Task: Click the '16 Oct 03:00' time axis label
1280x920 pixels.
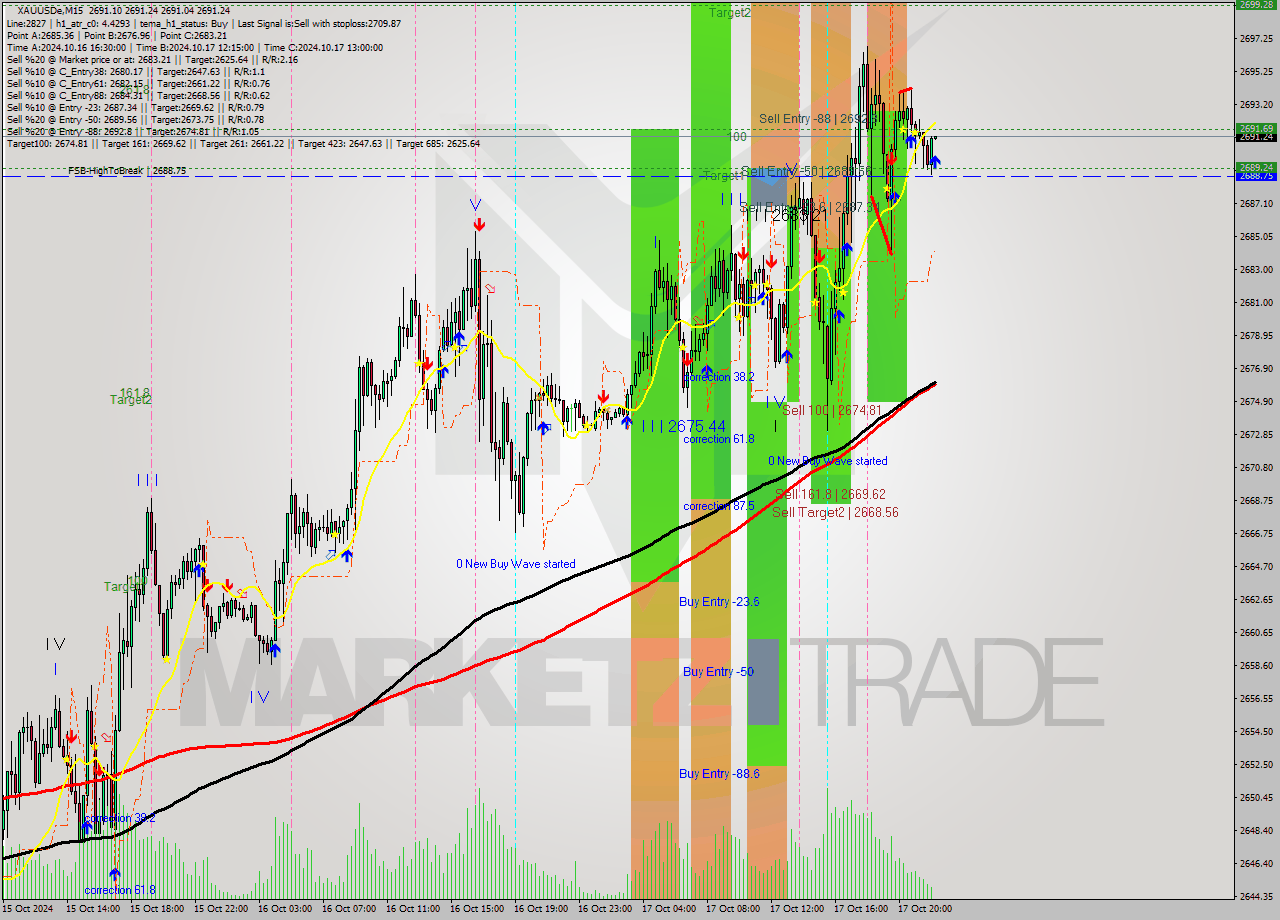Action: click(284, 909)
